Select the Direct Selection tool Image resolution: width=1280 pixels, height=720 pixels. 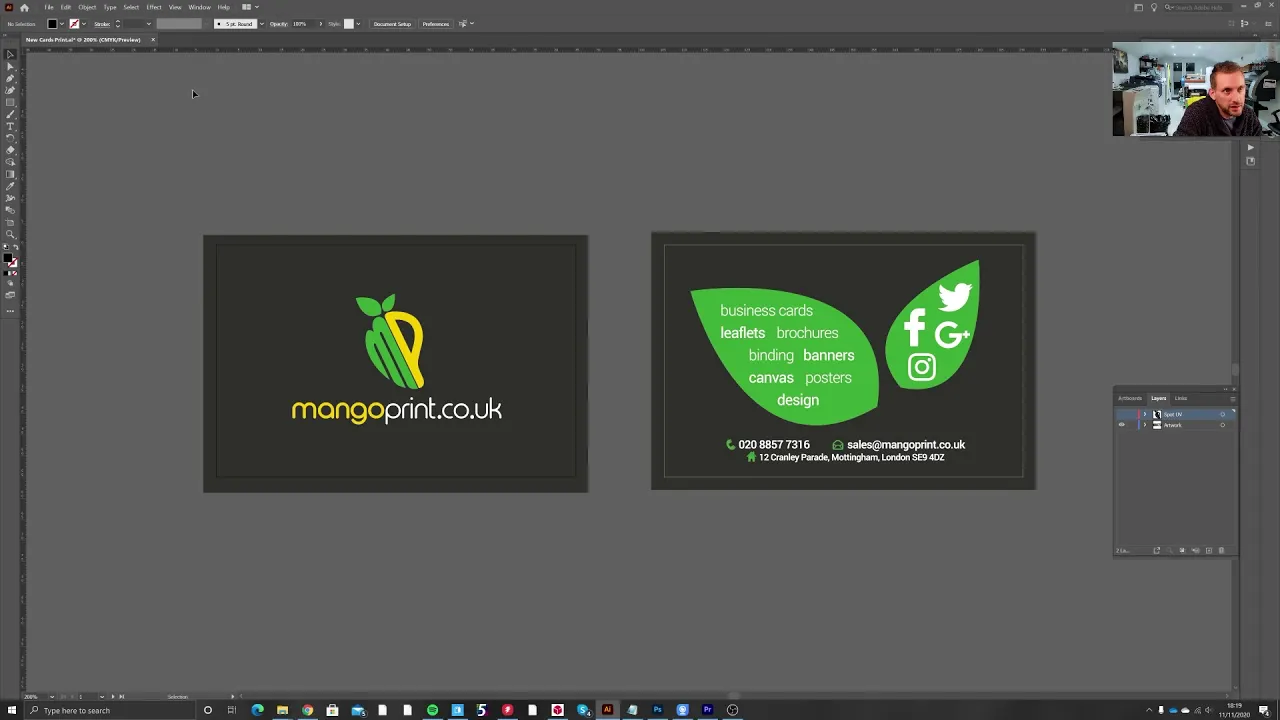[10, 67]
